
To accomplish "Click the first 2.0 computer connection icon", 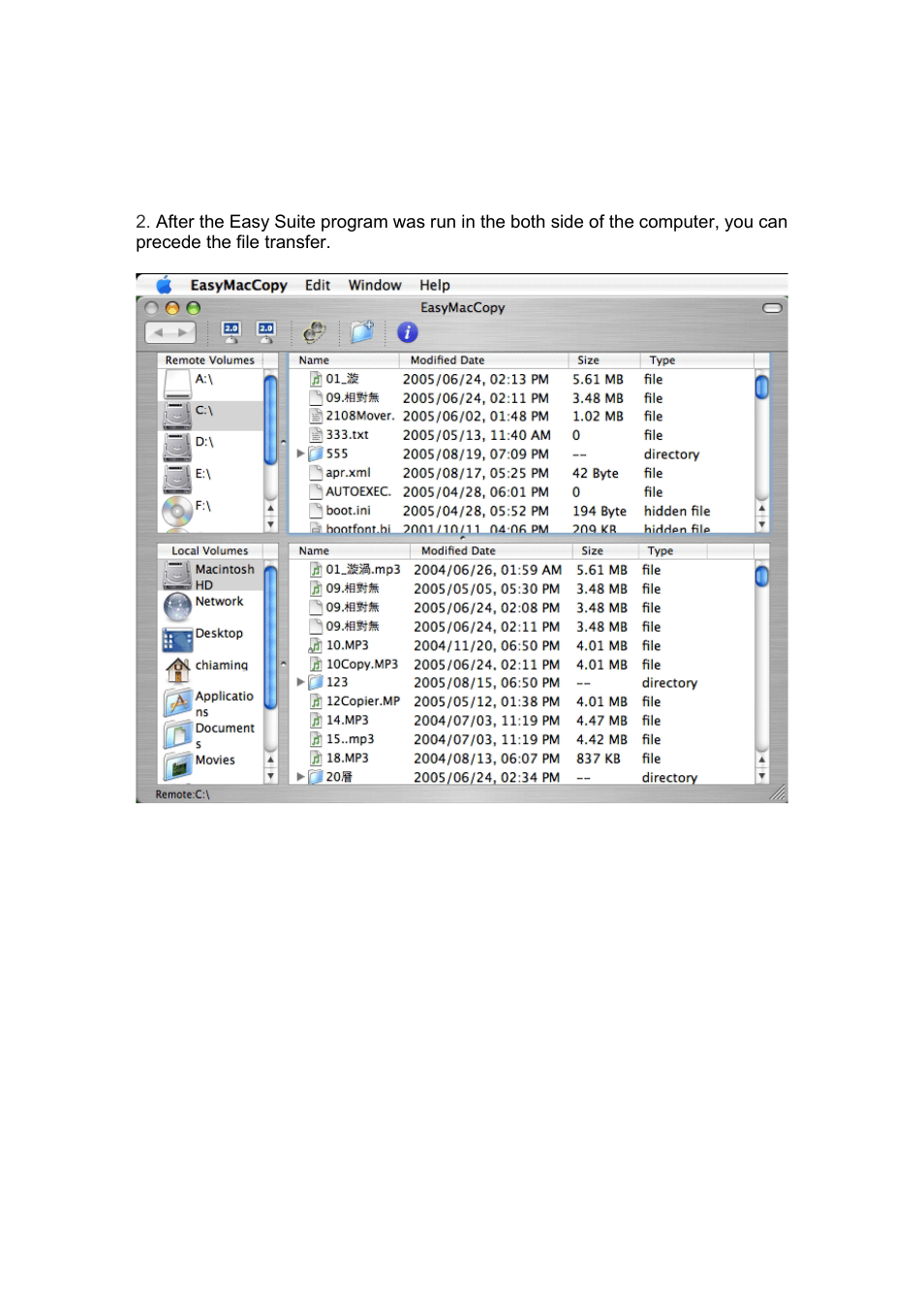I will coord(231,332).
